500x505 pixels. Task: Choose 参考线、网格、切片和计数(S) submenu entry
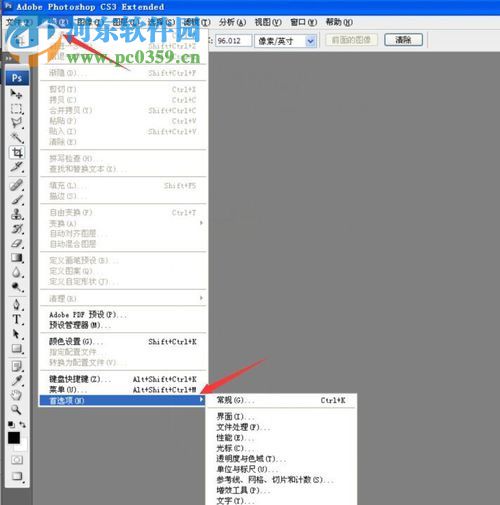281,480
